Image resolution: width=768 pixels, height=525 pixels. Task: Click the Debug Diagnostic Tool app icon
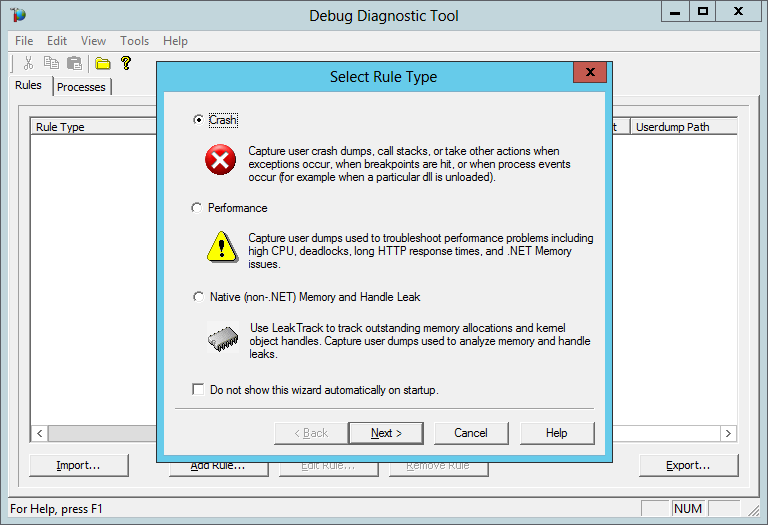pos(18,15)
